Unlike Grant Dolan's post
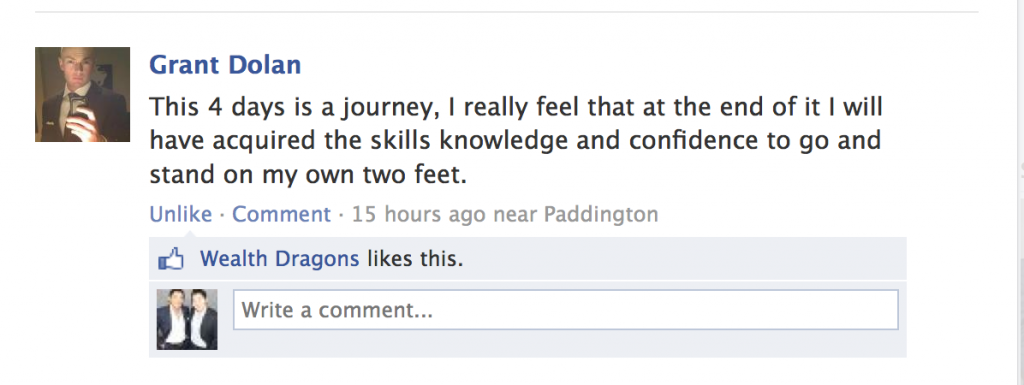 pos(181,214)
